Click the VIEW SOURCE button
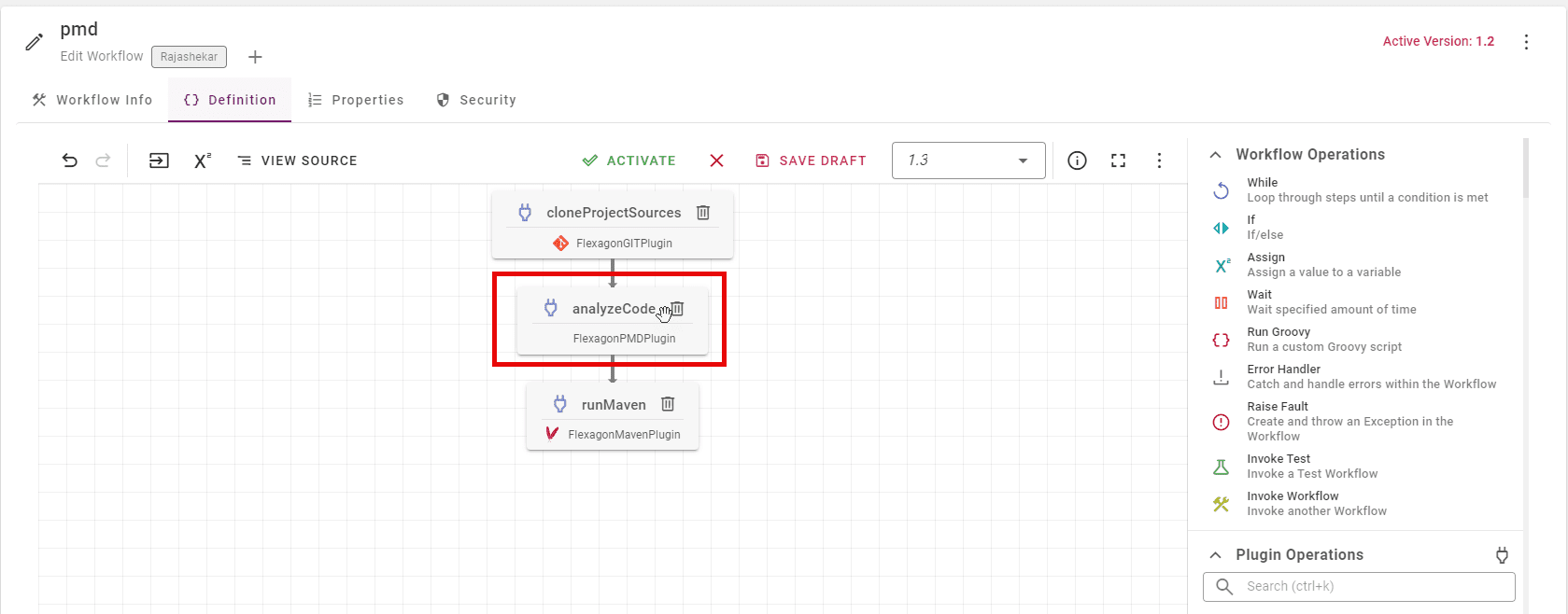 [x=297, y=160]
